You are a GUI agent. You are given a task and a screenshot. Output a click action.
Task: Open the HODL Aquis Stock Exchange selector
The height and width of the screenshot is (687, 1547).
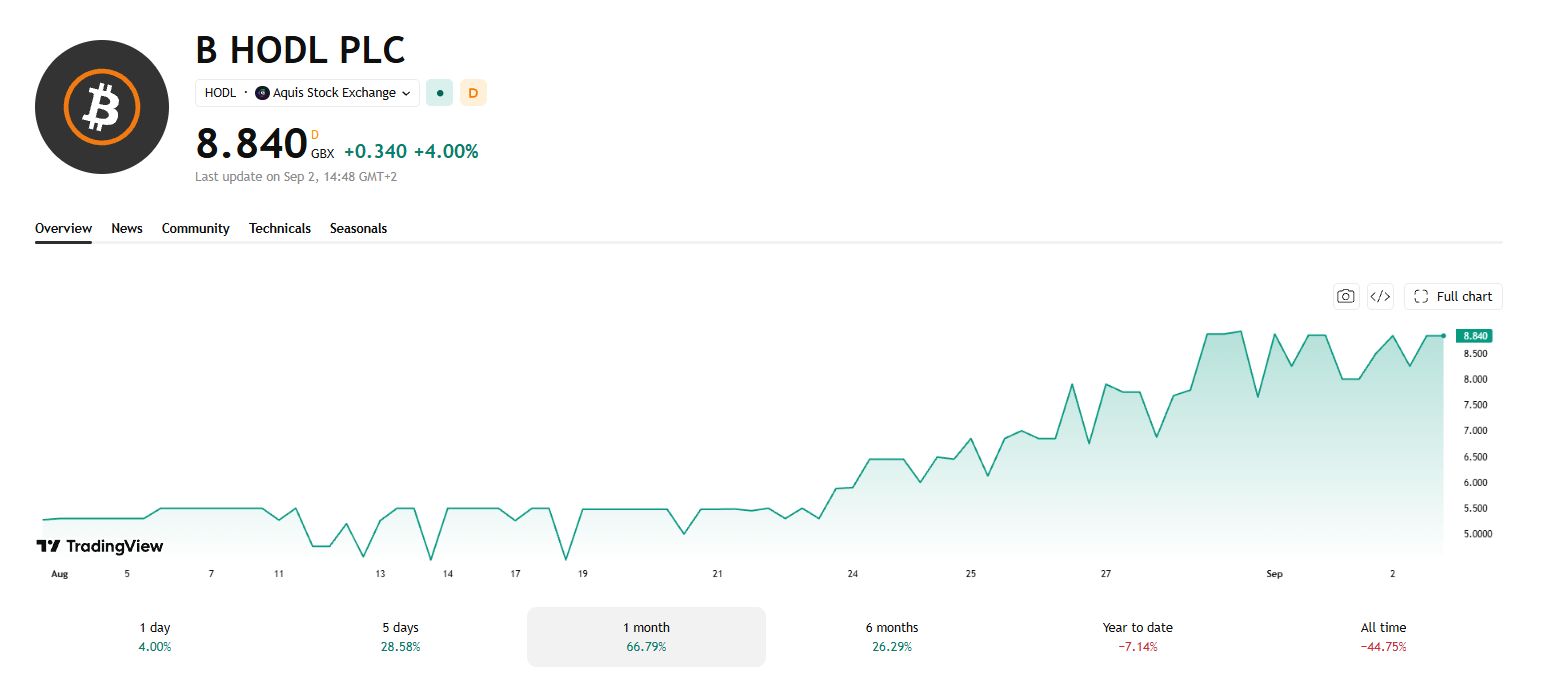307,93
